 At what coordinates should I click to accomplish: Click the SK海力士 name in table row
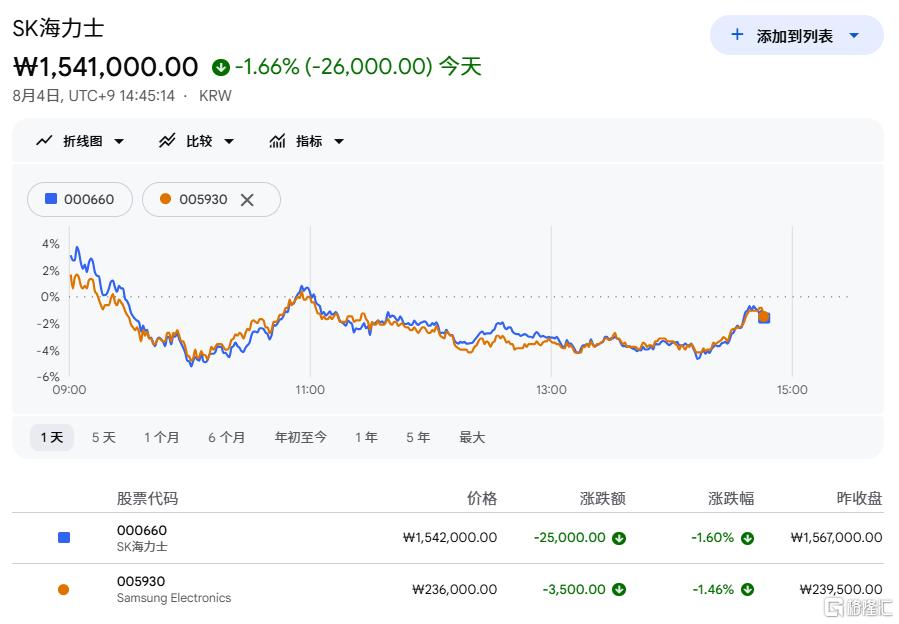(x=142, y=547)
